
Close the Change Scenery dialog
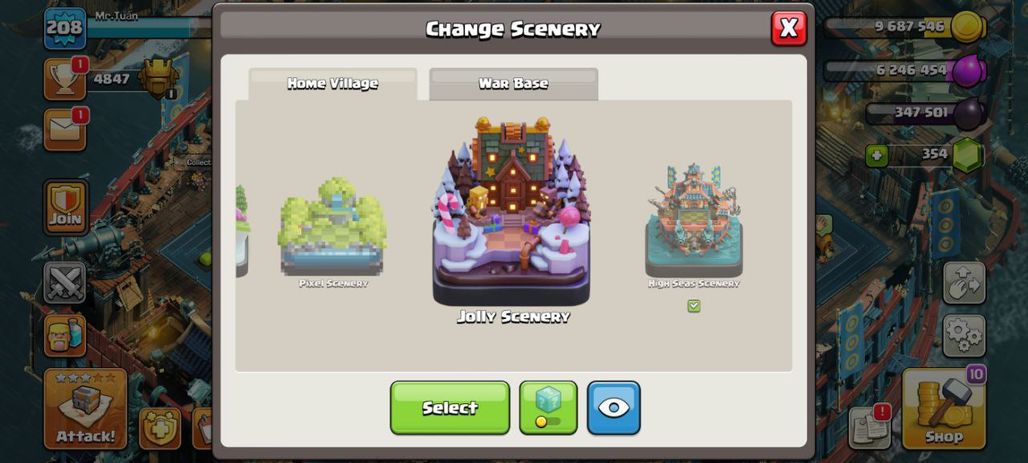(x=789, y=28)
